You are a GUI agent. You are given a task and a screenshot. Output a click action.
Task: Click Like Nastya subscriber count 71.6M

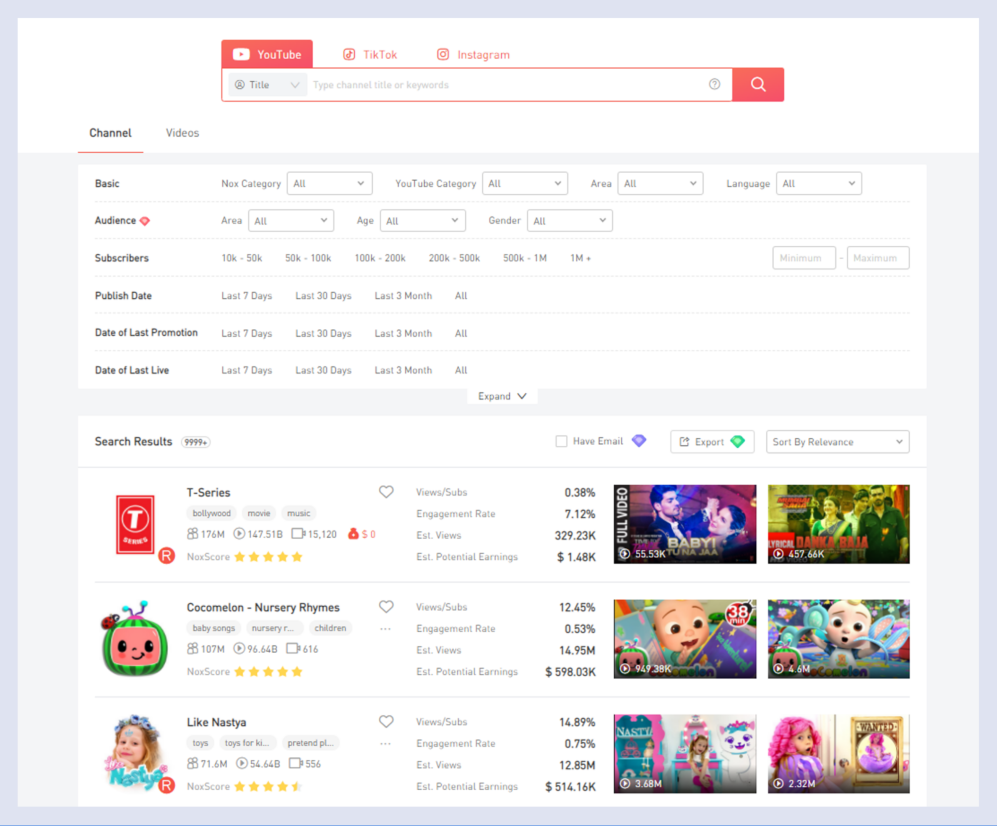(x=207, y=763)
